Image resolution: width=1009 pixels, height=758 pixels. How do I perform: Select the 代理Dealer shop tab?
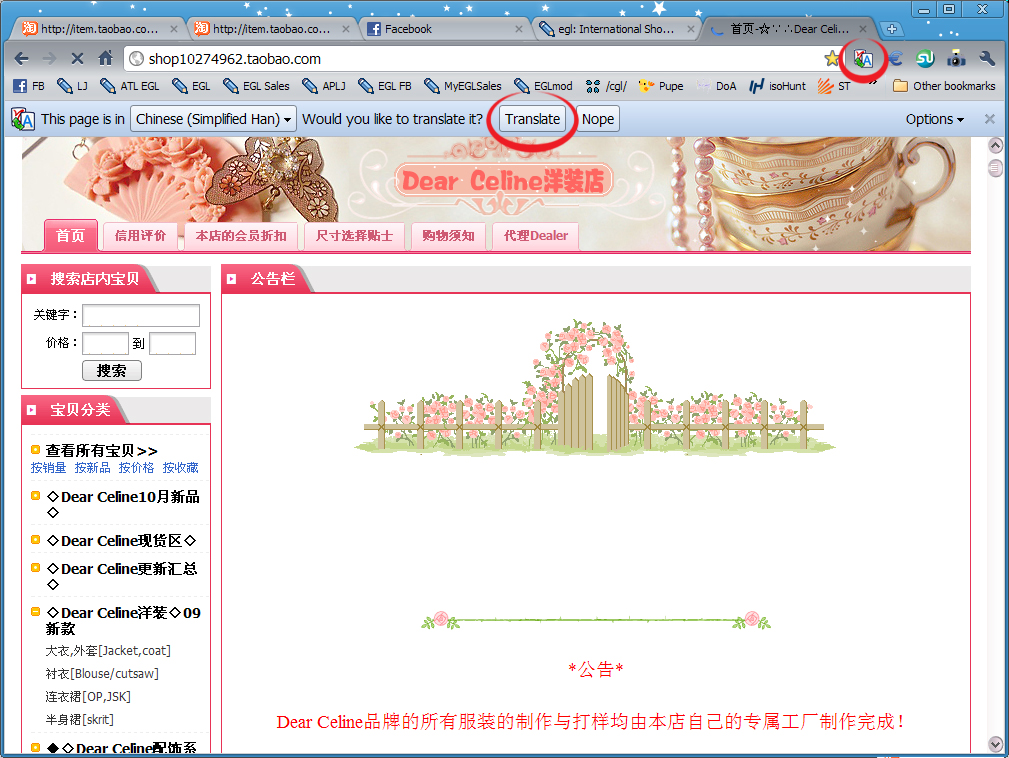pos(535,236)
